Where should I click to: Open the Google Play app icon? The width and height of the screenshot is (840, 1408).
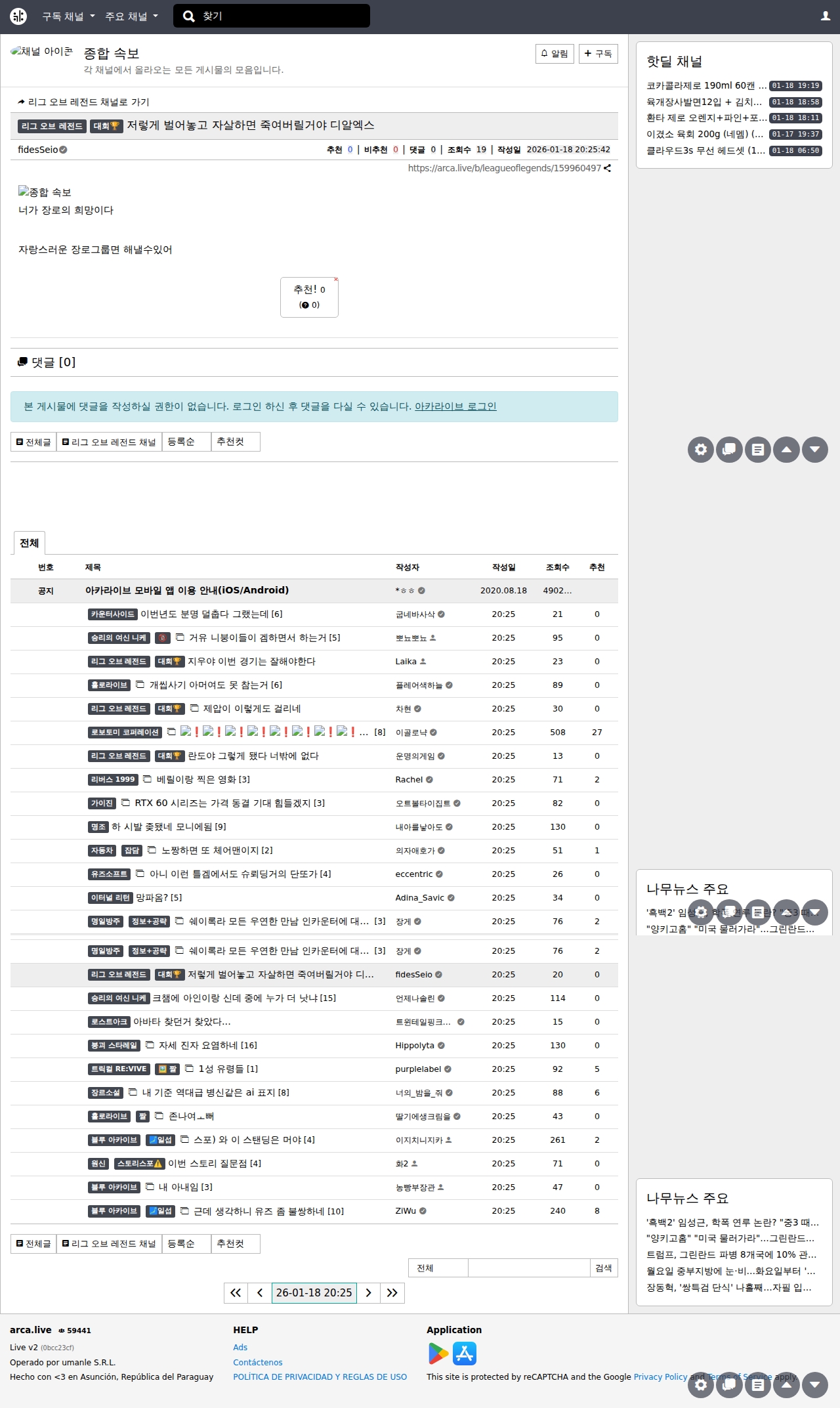tap(438, 1354)
